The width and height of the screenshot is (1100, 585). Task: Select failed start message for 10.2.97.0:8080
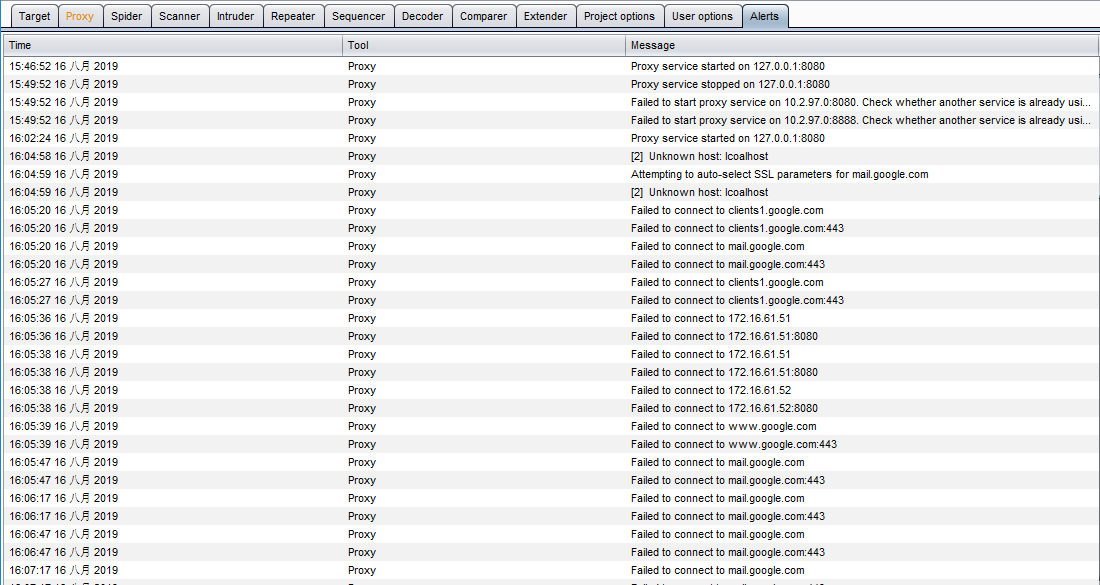pos(861,102)
